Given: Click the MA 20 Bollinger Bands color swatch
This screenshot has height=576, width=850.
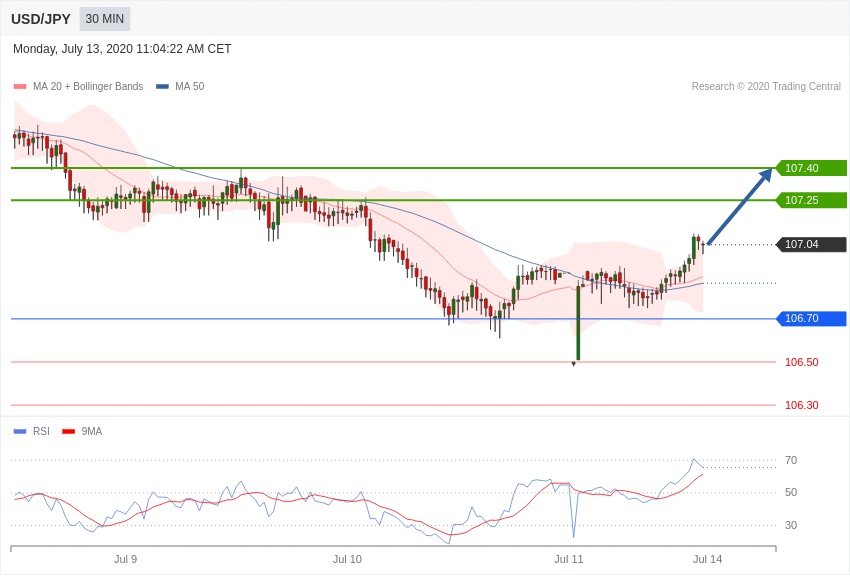Looking at the screenshot, I should (20, 87).
